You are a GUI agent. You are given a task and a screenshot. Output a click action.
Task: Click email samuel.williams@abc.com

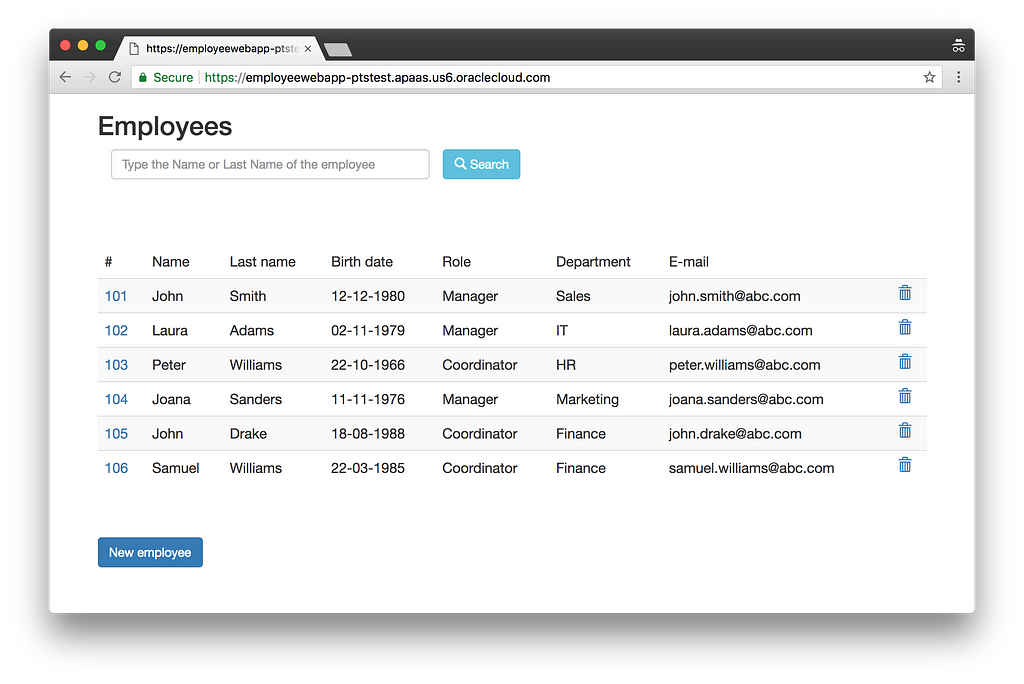[x=751, y=468]
